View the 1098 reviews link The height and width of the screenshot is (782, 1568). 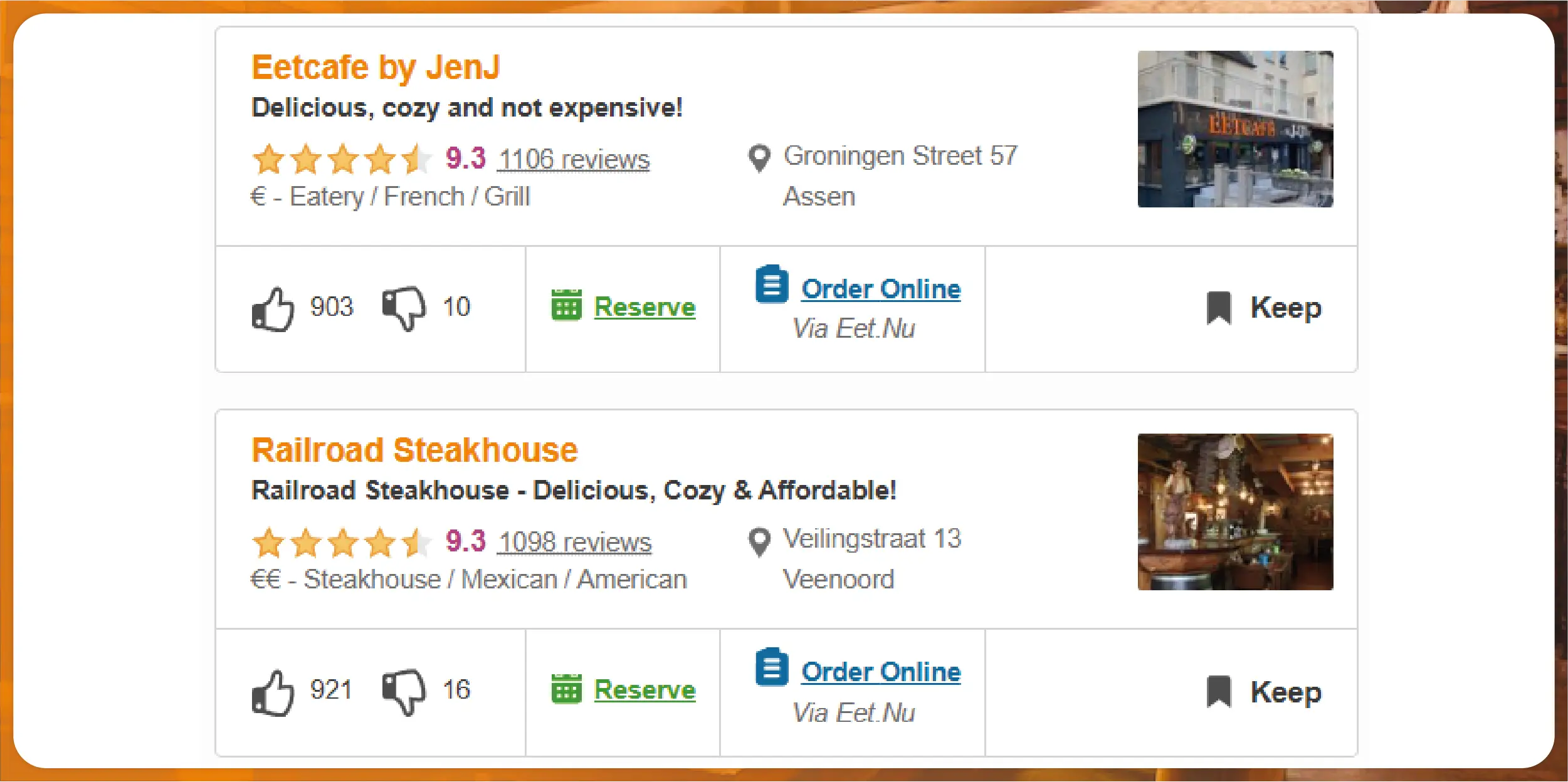click(575, 542)
